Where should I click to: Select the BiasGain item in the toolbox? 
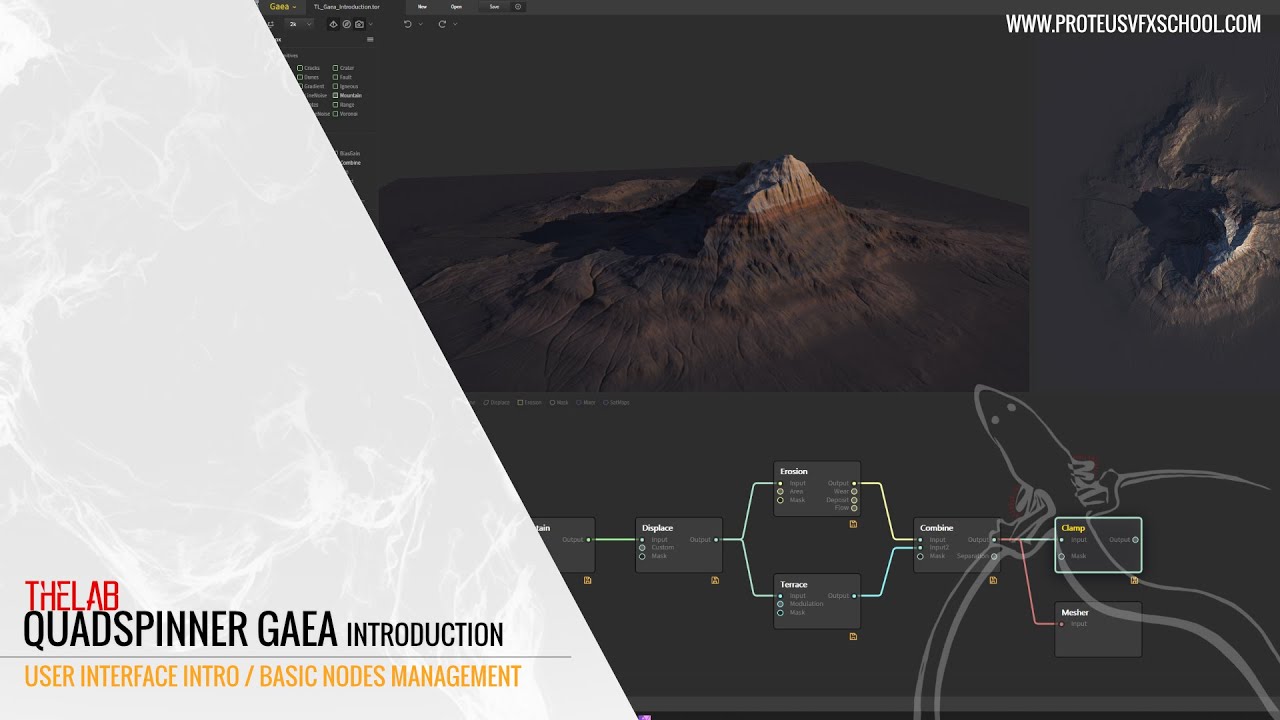(x=349, y=153)
